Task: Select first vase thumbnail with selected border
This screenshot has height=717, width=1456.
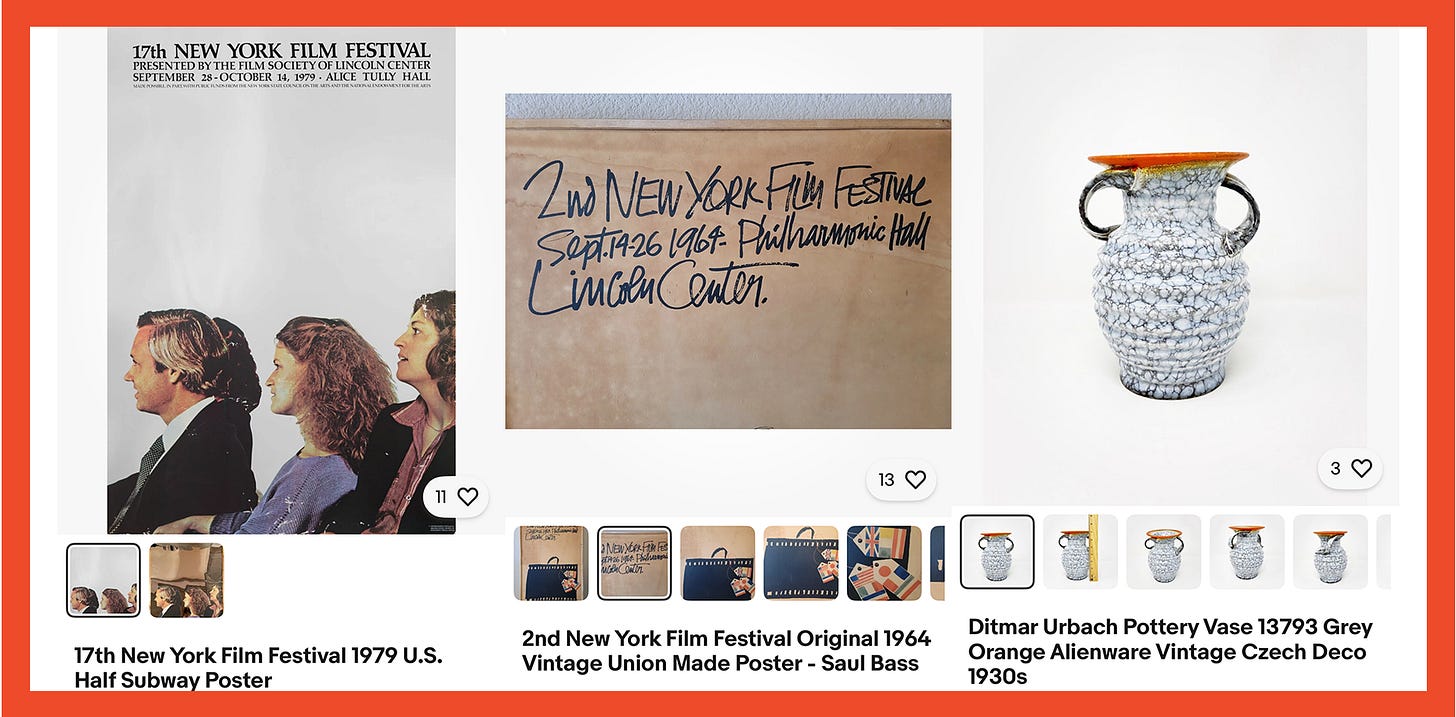Action: tap(997, 552)
